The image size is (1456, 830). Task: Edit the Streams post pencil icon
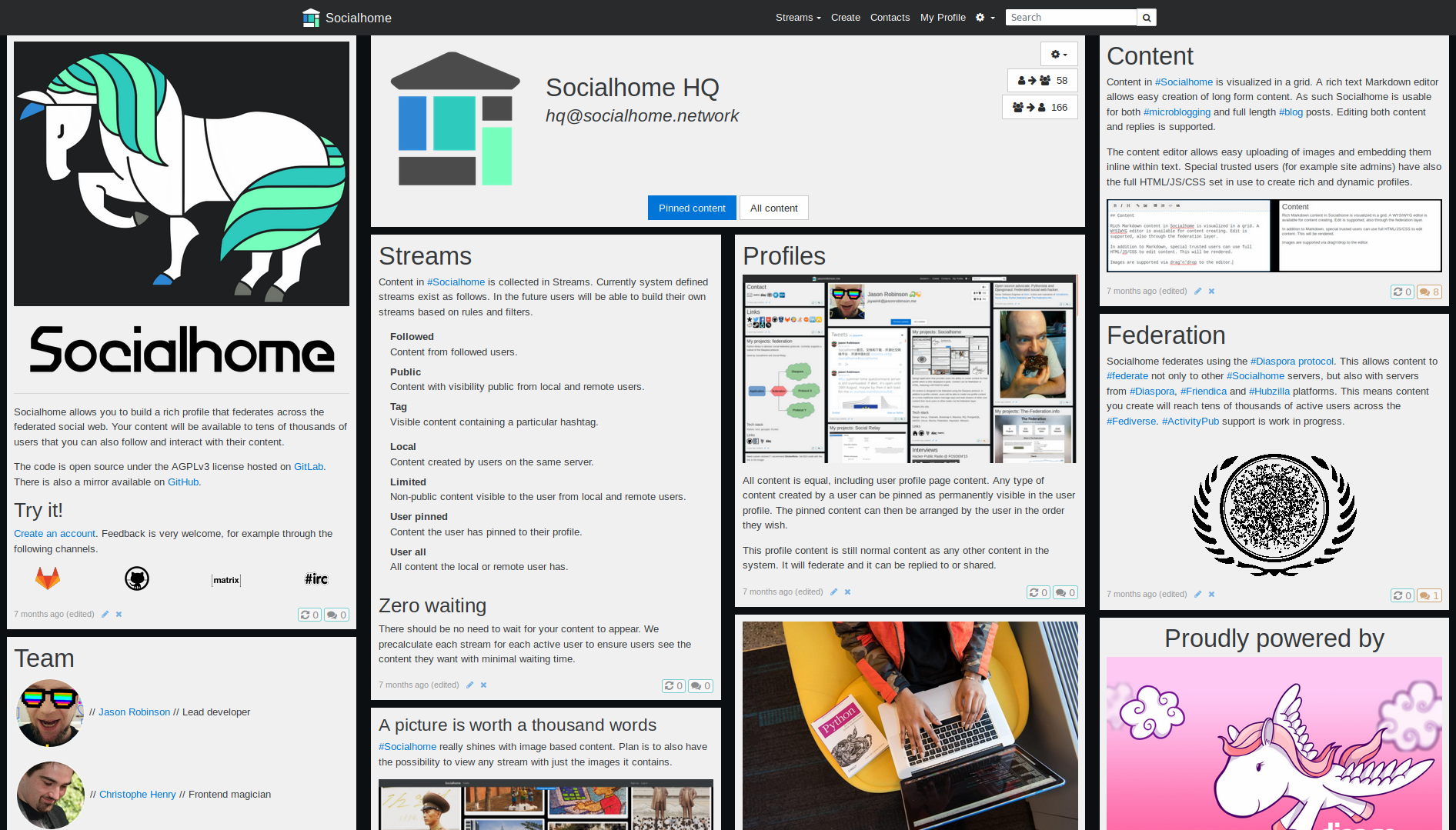click(469, 685)
